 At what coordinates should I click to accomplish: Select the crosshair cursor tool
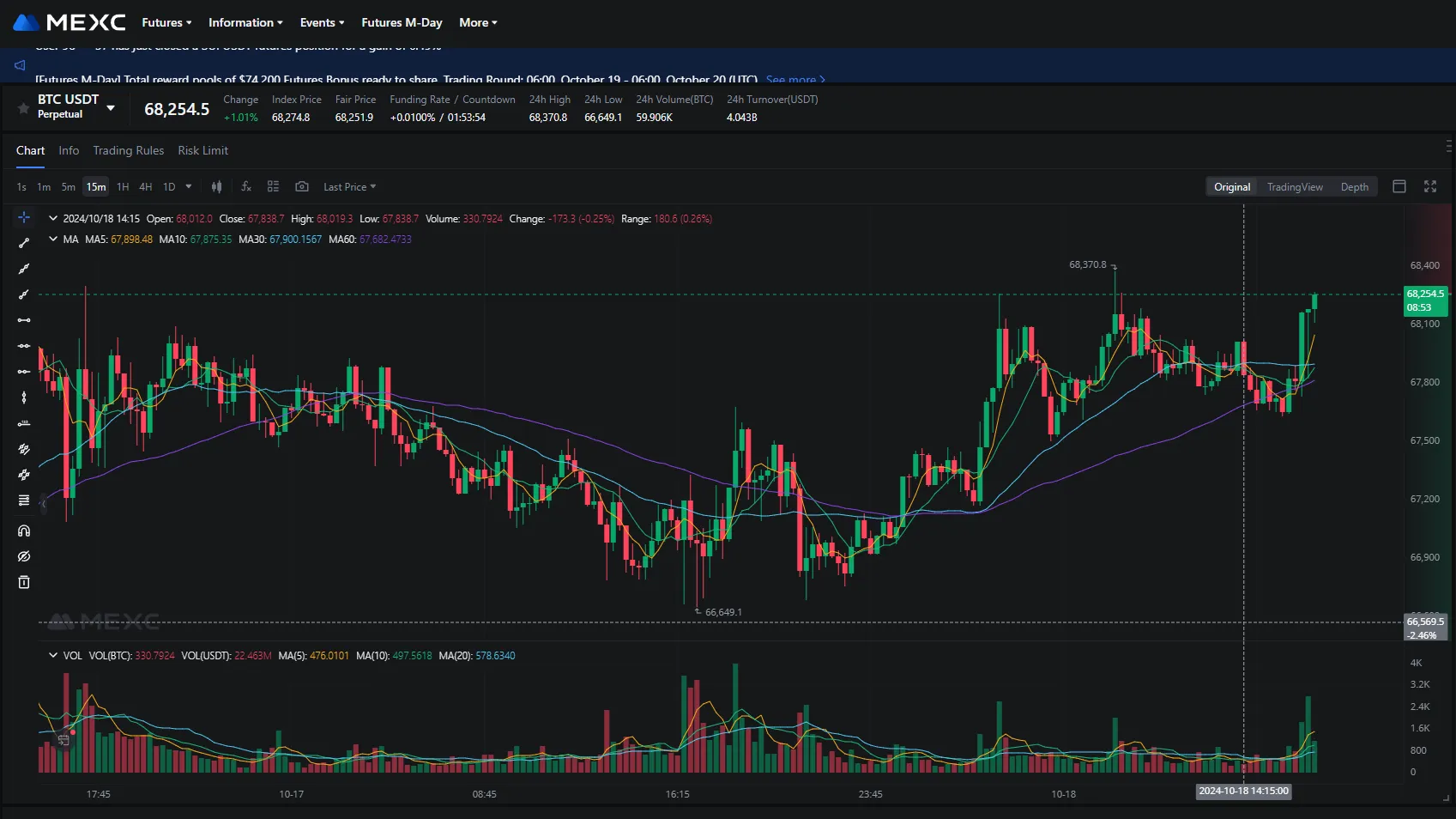click(23, 217)
